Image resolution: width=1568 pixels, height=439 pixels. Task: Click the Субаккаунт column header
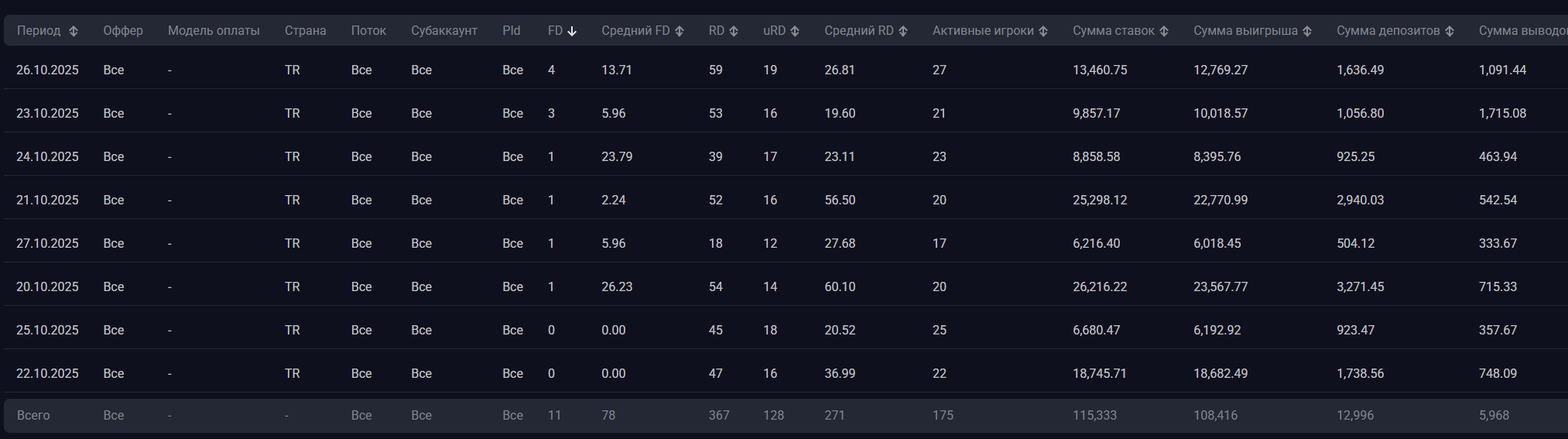444,31
